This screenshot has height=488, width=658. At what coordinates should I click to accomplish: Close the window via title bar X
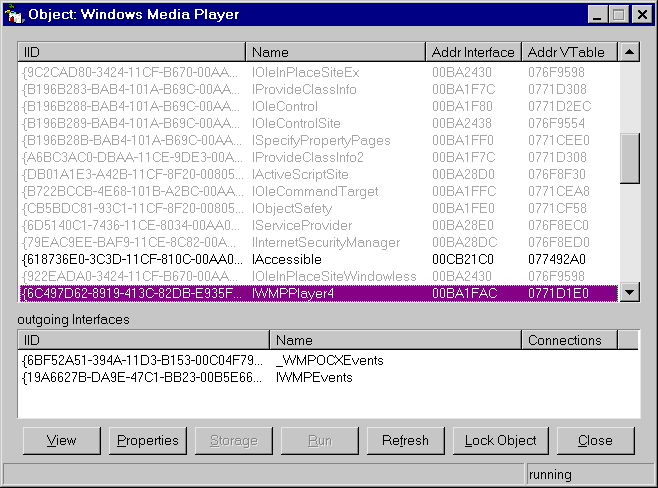pyautogui.click(x=642, y=15)
